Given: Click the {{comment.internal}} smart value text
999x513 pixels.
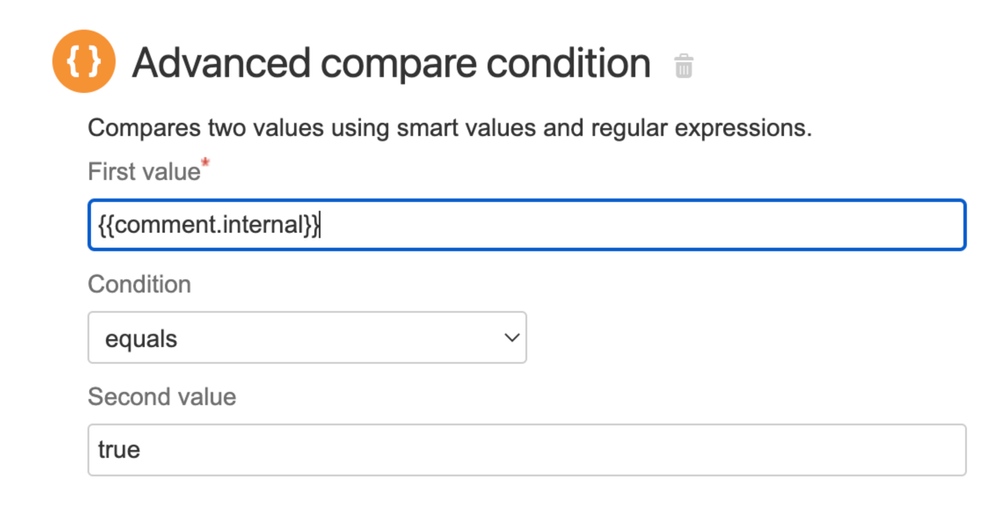Looking at the screenshot, I should (x=209, y=226).
